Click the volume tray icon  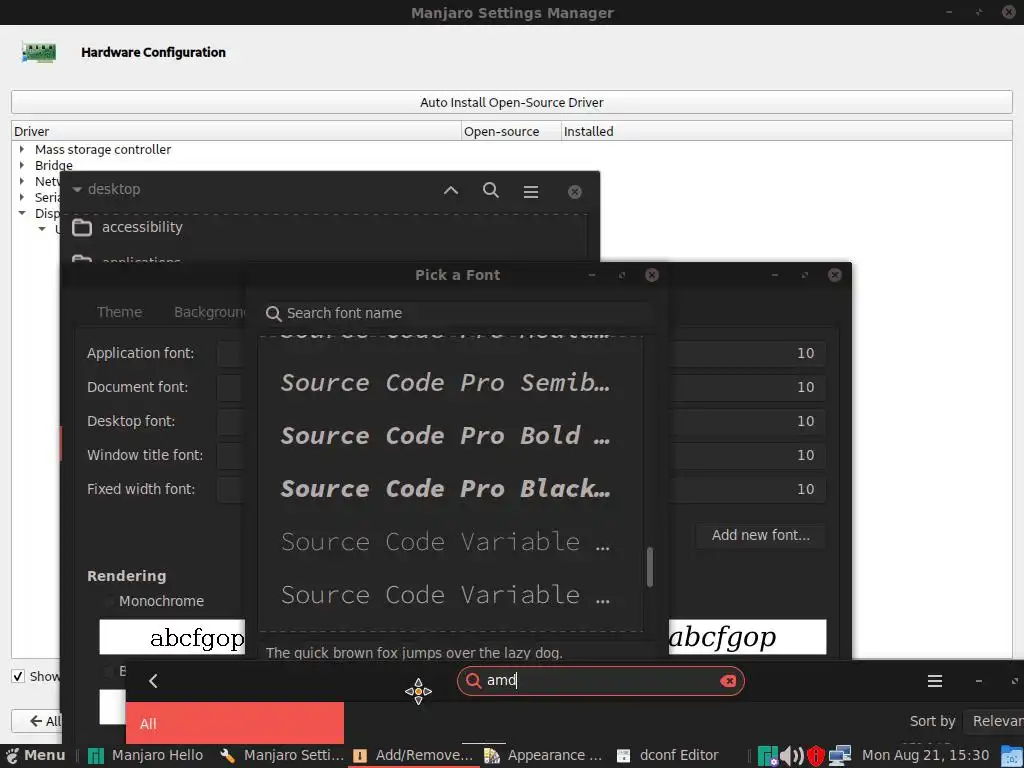(792, 756)
